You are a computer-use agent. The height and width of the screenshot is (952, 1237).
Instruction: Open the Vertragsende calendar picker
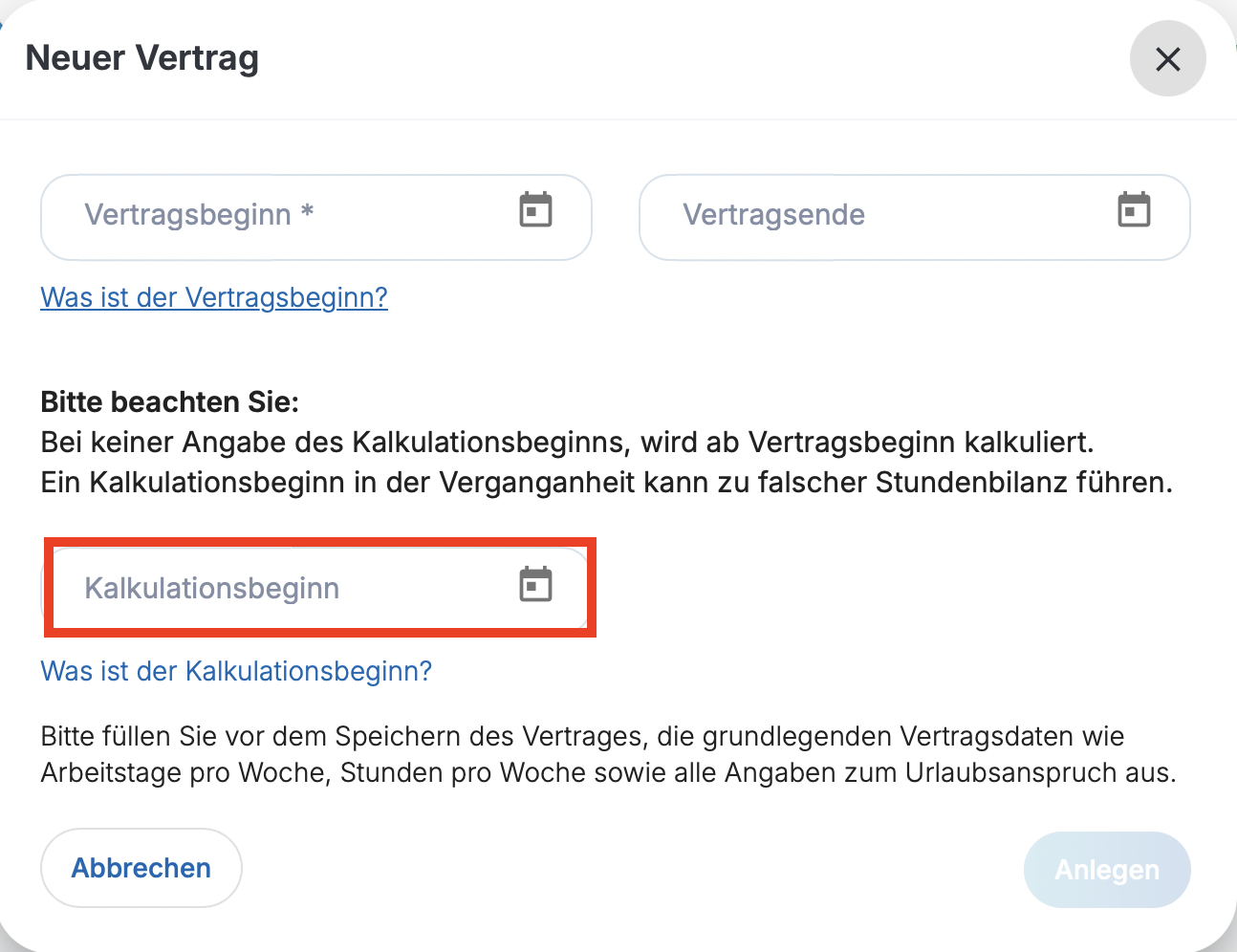click(1134, 210)
